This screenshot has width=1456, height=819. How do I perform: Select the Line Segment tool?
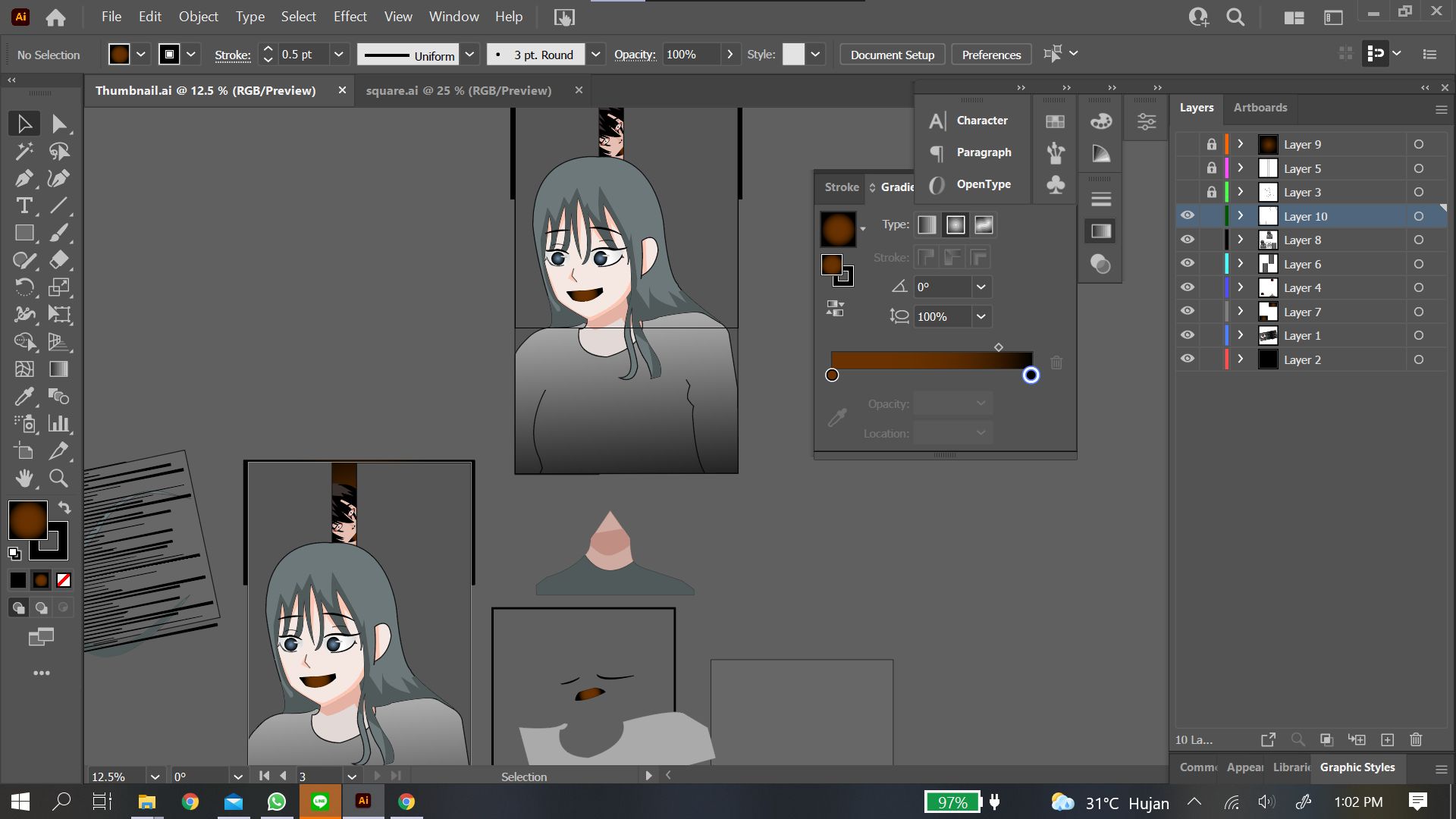point(59,206)
